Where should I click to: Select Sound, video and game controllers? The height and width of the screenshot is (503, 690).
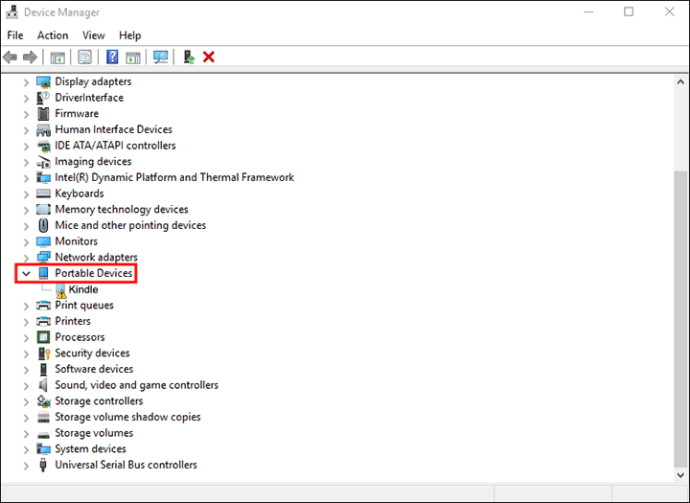136,385
